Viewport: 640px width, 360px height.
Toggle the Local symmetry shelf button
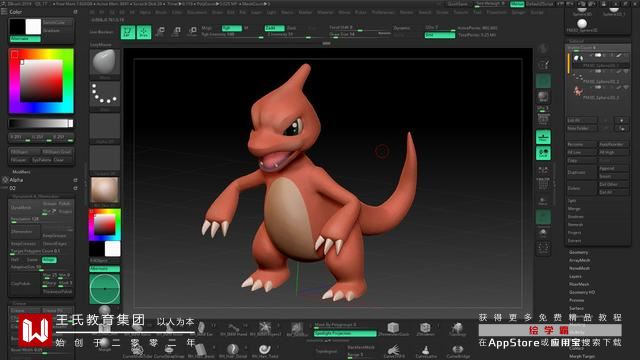543,153
